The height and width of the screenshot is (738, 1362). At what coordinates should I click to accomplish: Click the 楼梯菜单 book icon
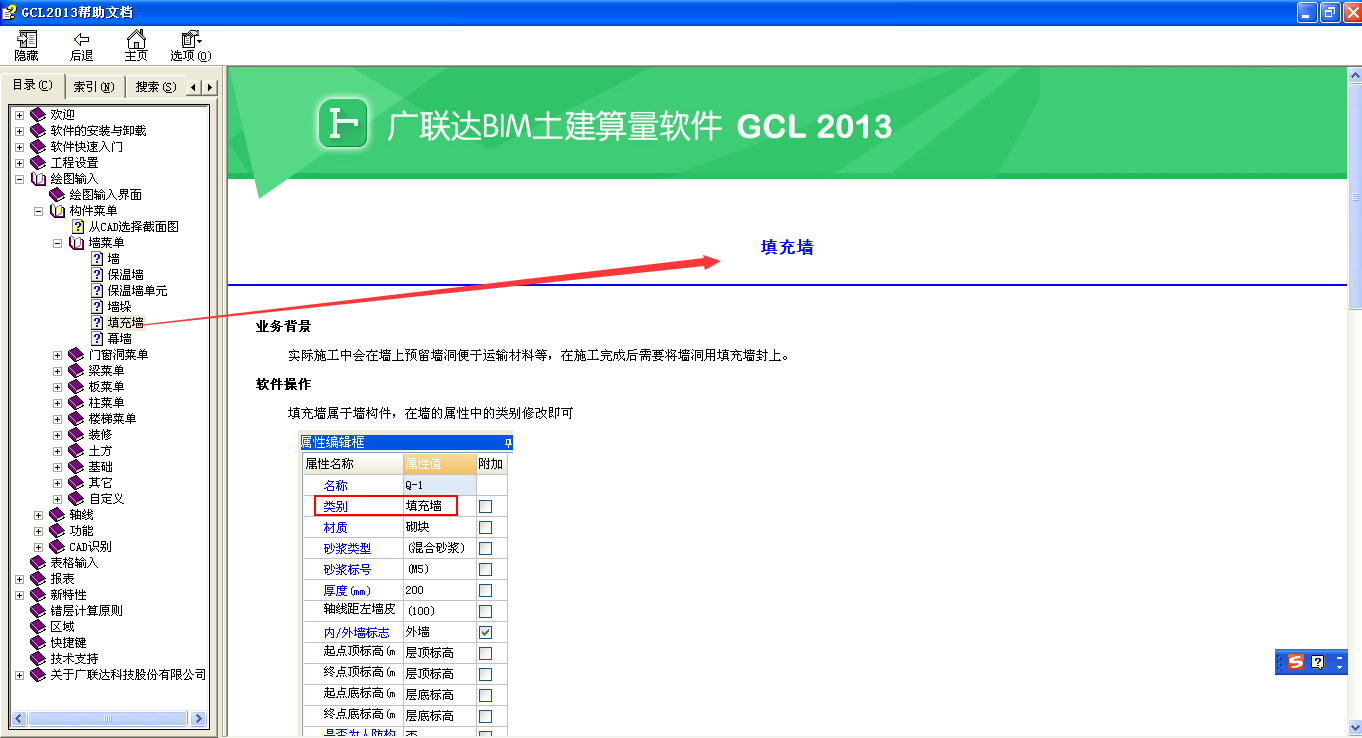coord(76,419)
